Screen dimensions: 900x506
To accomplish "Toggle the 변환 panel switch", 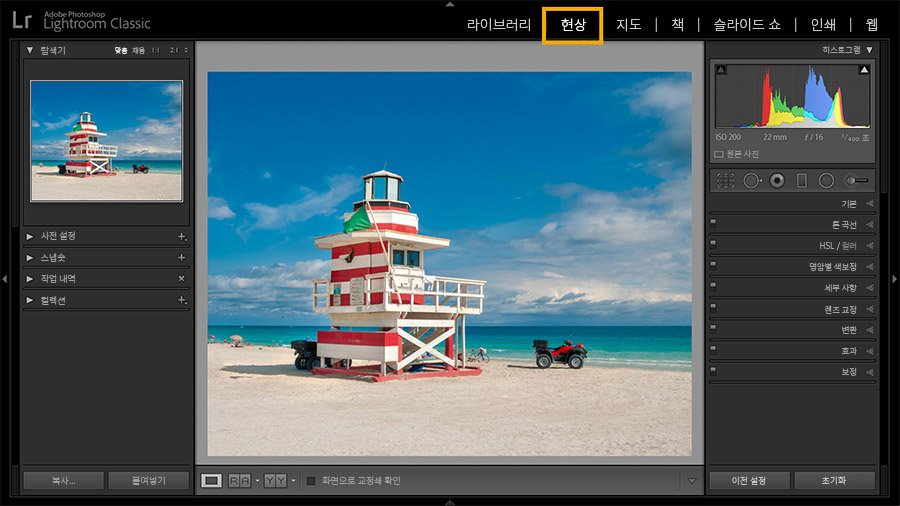I will pos(713,329).
